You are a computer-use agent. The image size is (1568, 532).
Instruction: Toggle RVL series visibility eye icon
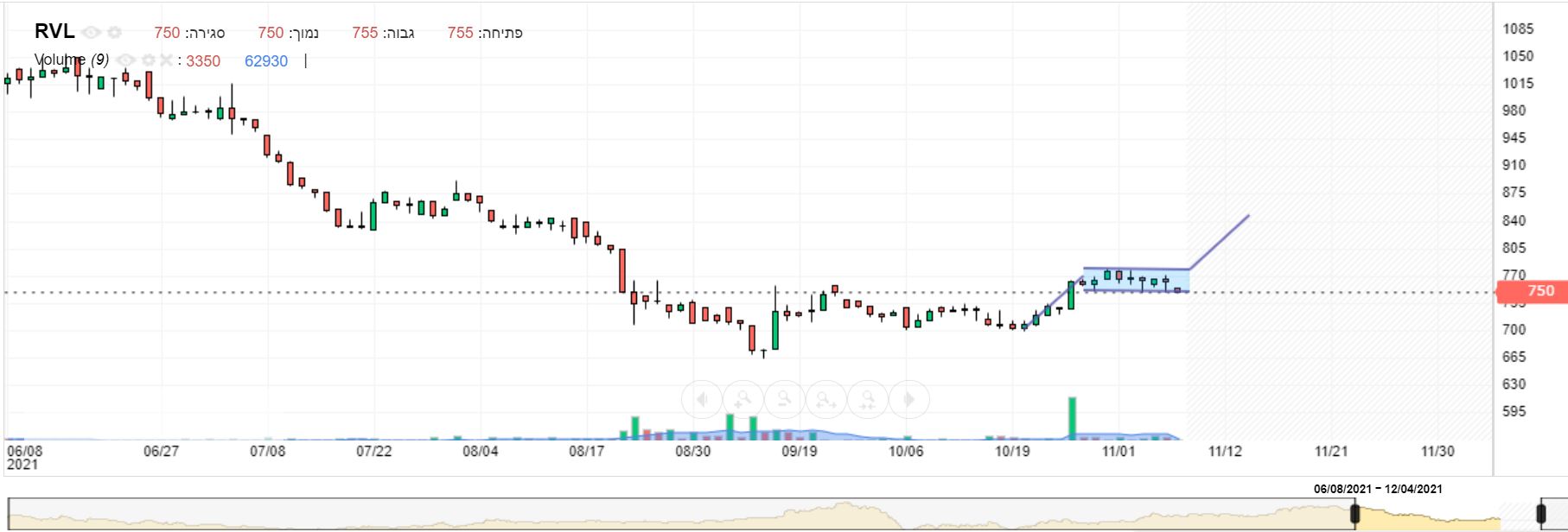[91, 32]
